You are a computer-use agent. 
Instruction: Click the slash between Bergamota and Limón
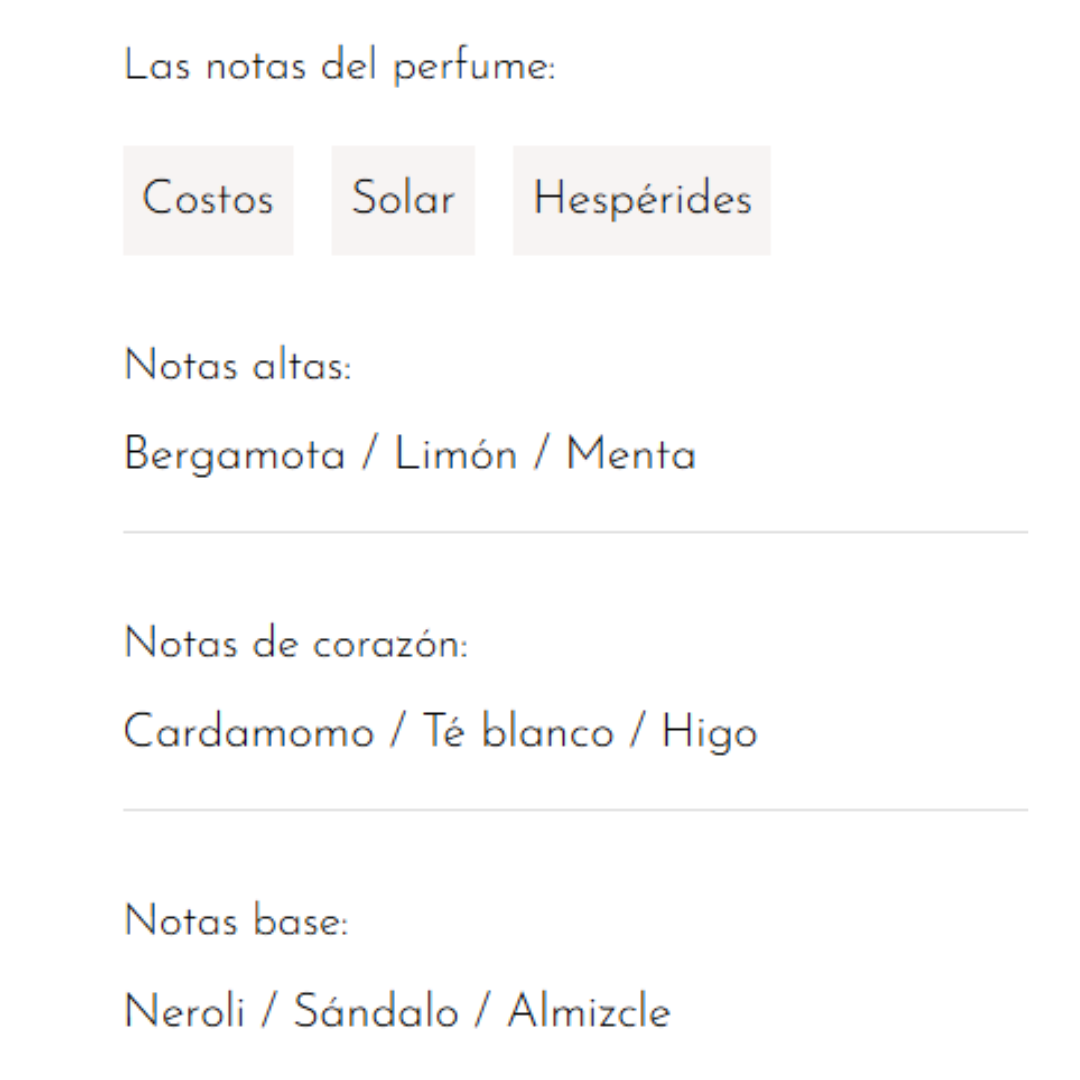pyautogui.click(x=370, y=457)
